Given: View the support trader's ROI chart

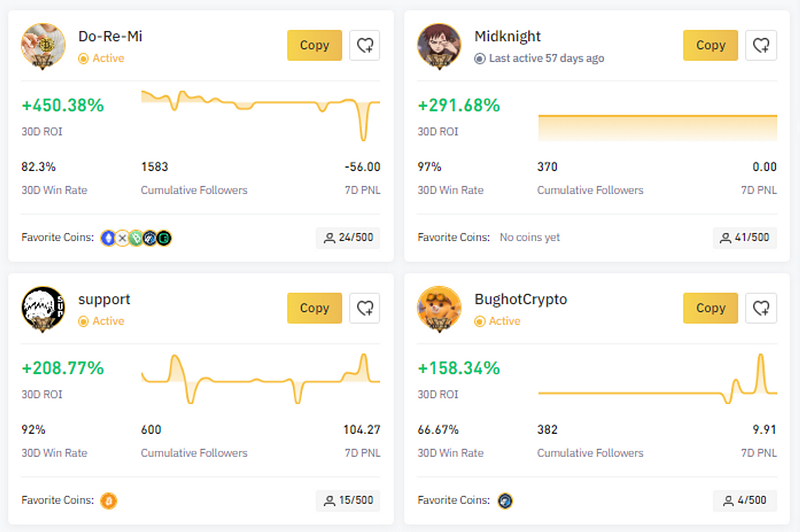Looking at the screenshot, I should pyautogui.click(x=261, y=378).
